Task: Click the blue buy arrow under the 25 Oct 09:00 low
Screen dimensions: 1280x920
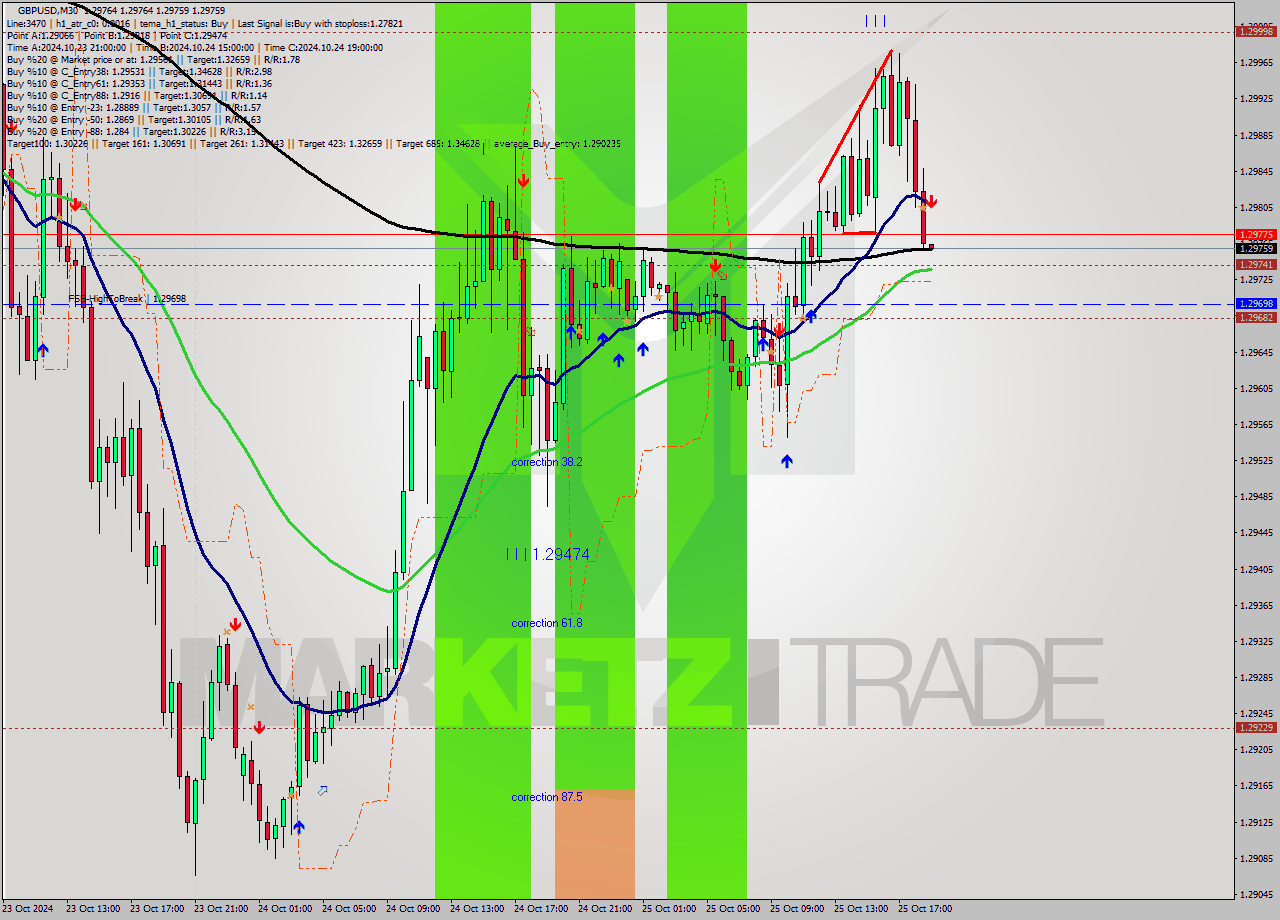Action: (x=787, y=461)
